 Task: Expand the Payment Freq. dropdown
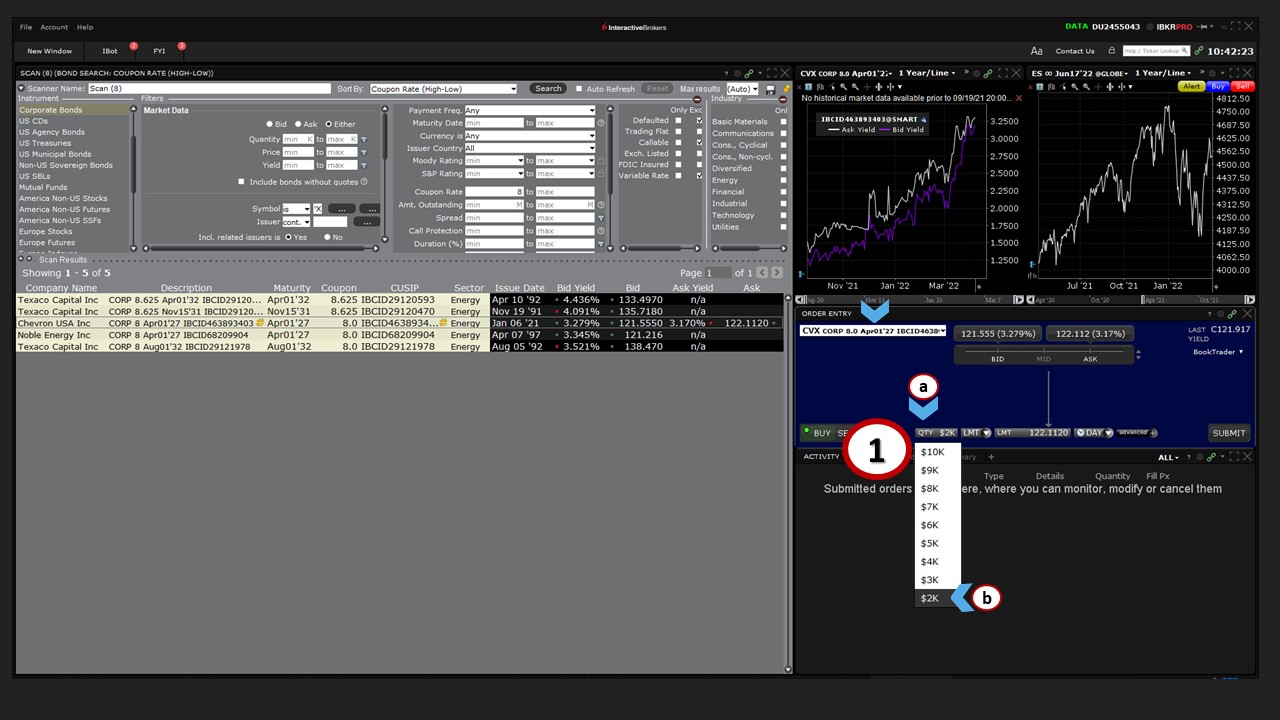pos(529,111)
